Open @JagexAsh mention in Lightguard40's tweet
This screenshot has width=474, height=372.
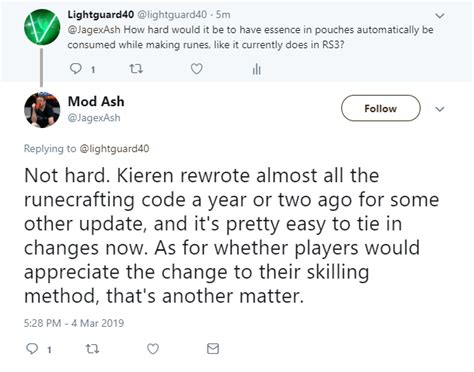coord(94,30)
